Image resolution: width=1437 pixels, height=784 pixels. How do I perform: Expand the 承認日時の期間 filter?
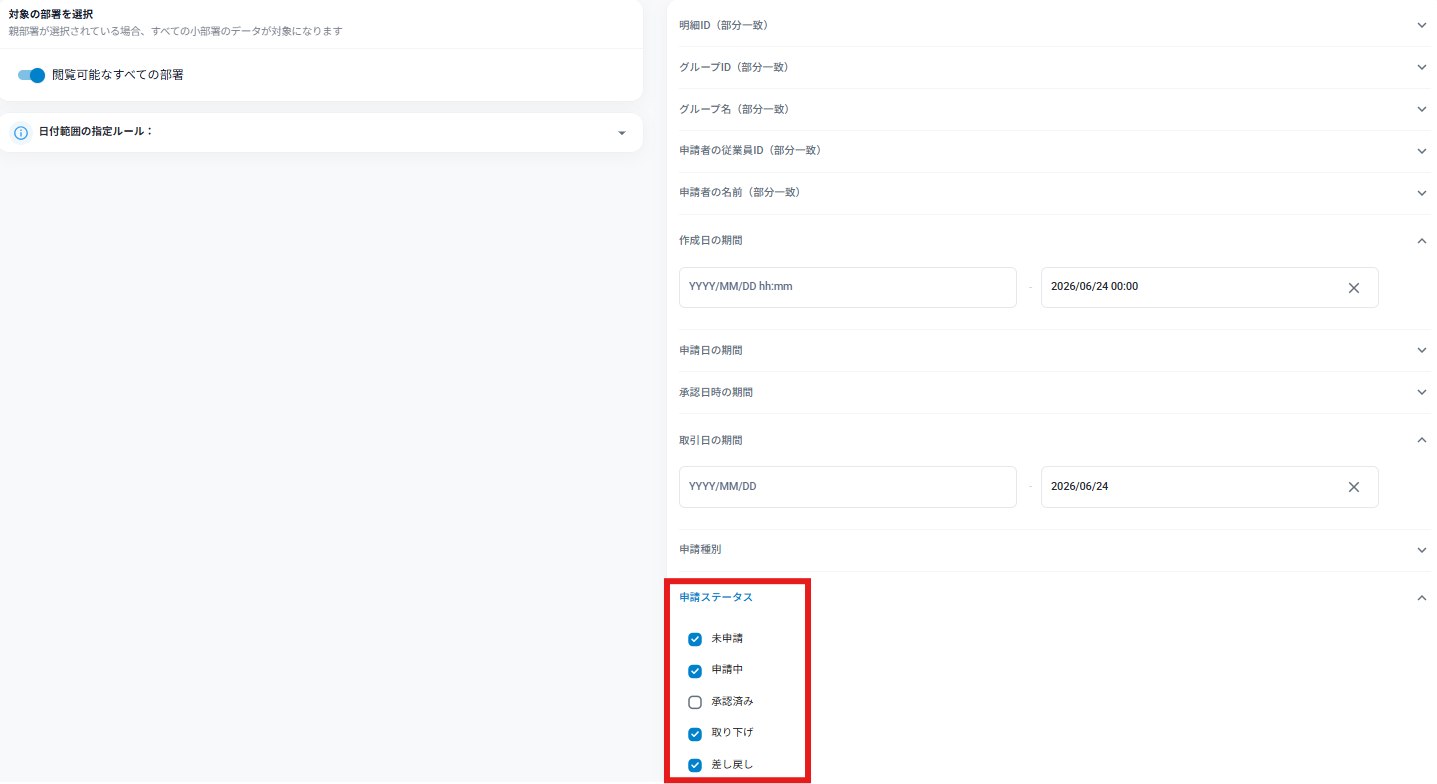pyautogui.click(x=1054, y=392)
